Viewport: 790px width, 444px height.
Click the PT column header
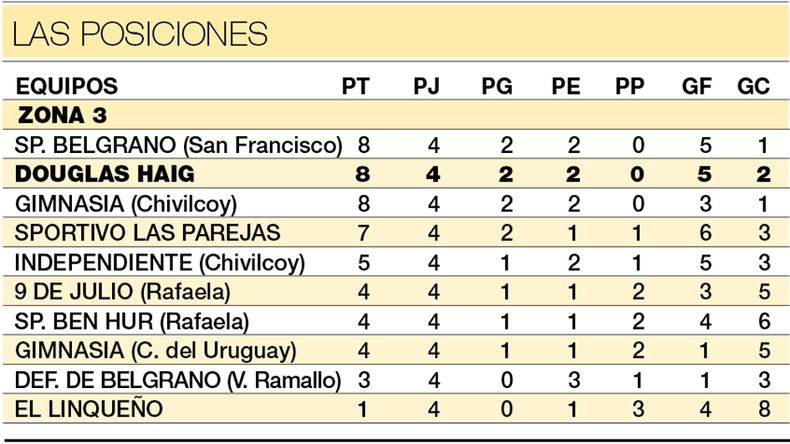pyautogui.click(x=356, y=86)
